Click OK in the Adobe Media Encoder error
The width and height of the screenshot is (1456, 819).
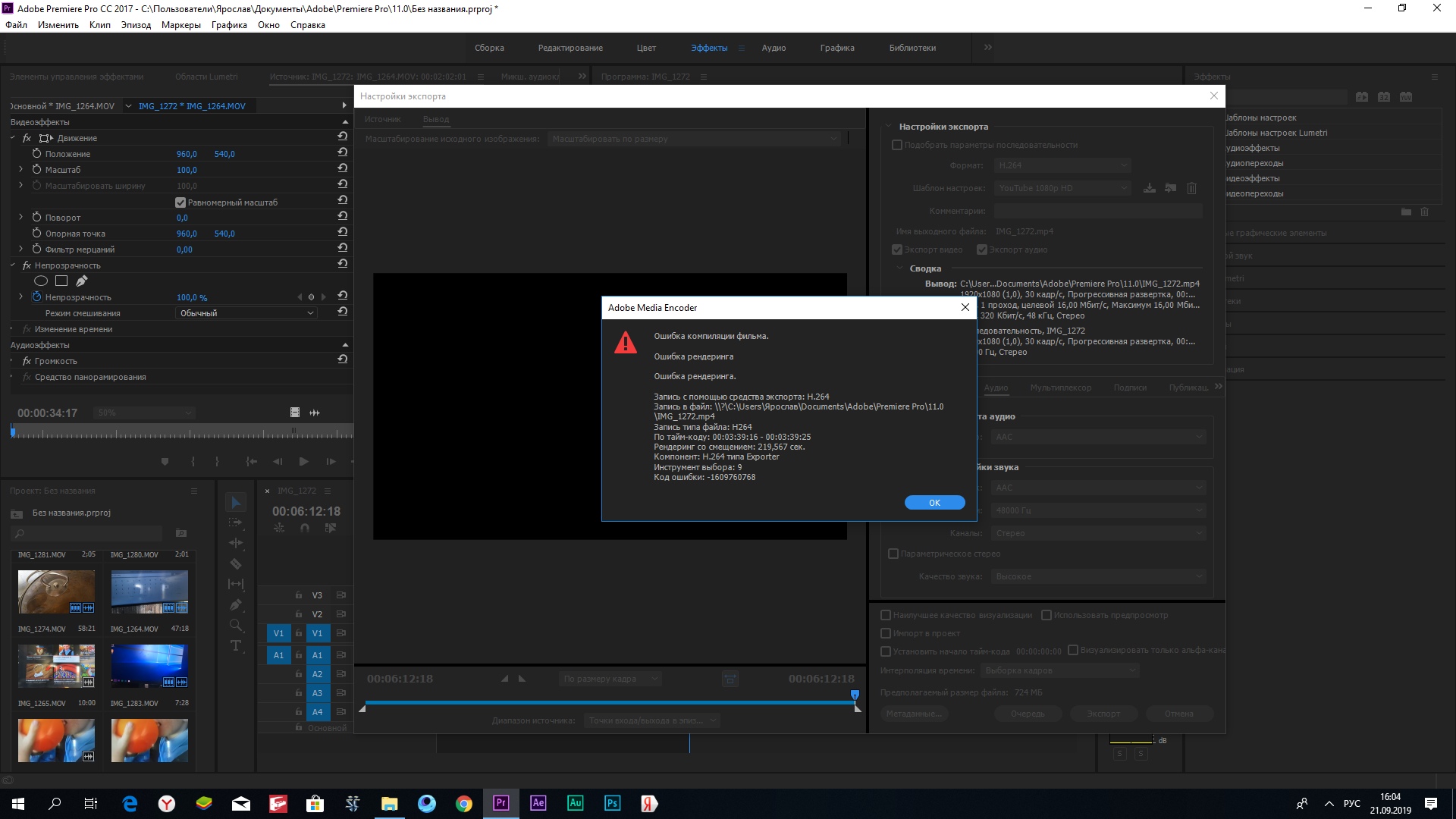(x=934, y=503)
